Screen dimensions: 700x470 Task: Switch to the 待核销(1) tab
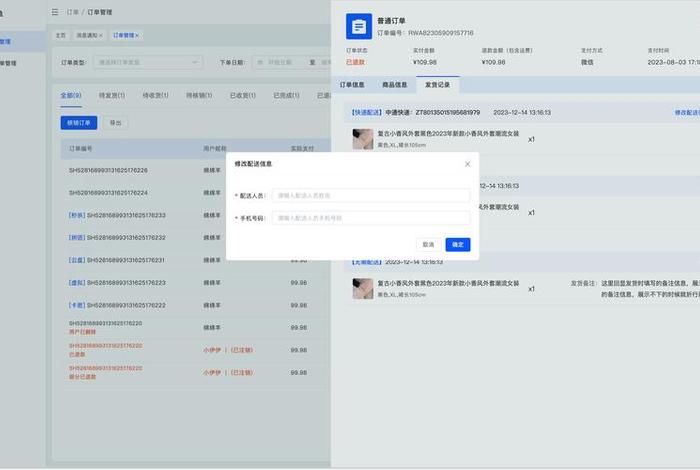pos(199,96)
